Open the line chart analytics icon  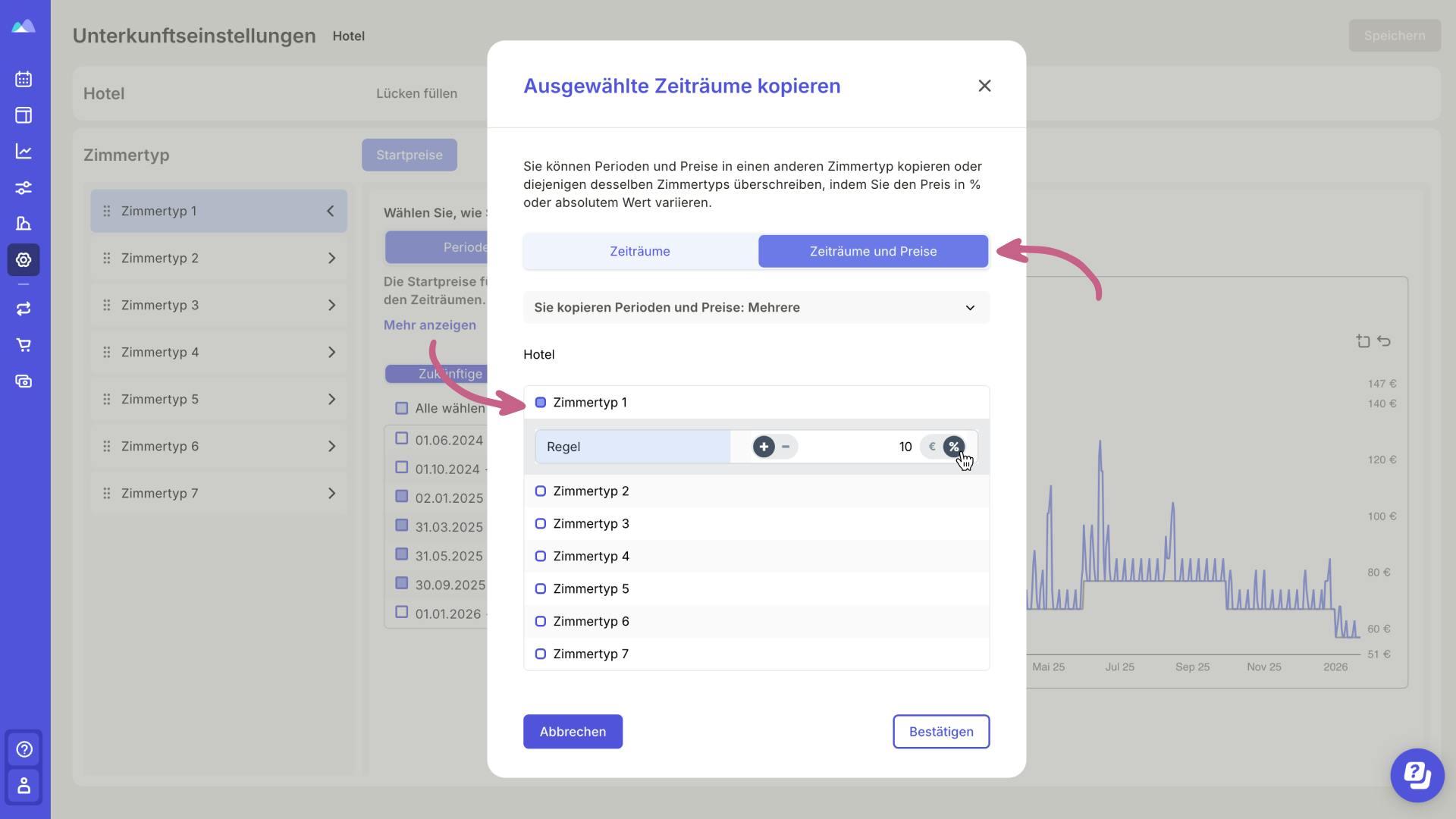tap(24, 152)
